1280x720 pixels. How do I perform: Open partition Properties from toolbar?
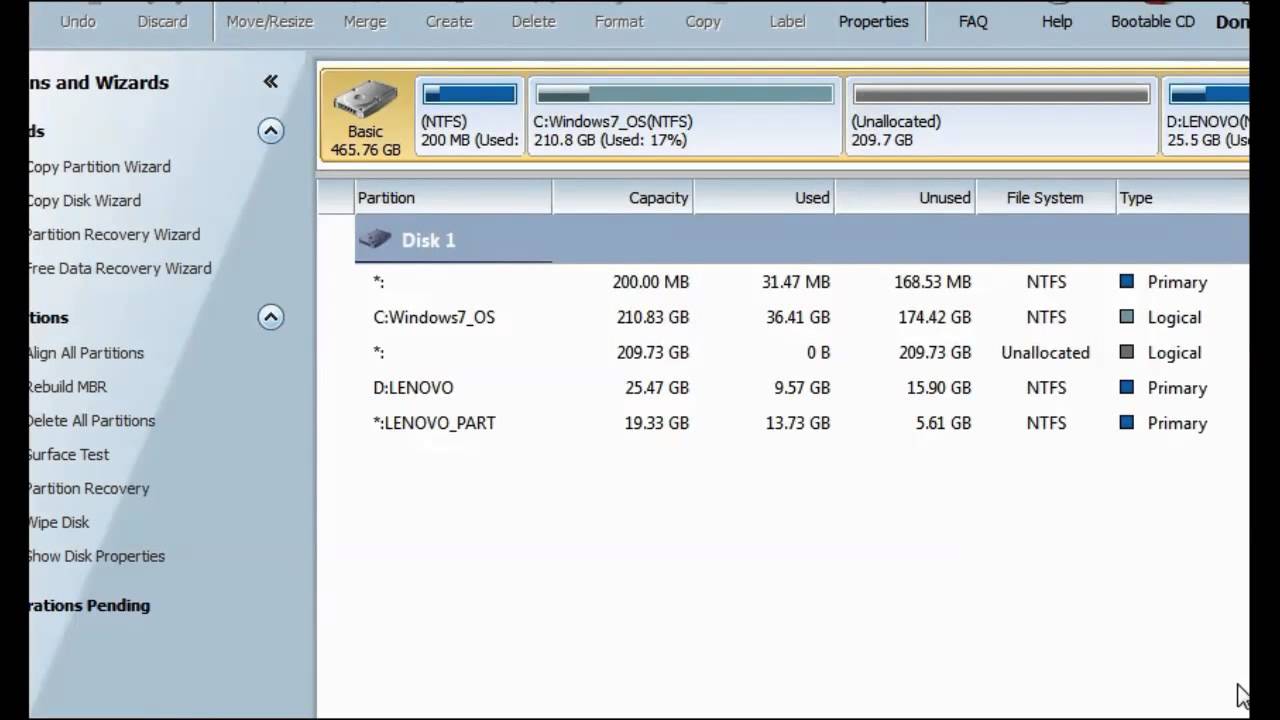click(x=873, y=21)
